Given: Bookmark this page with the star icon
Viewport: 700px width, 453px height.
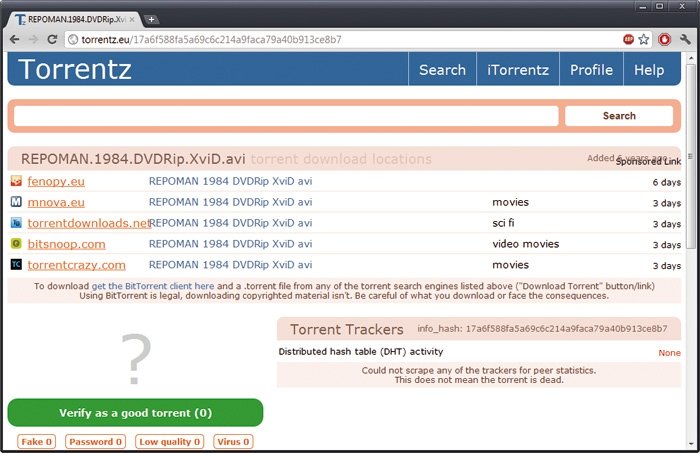Looking at the screenshot, I should [644, 39].
